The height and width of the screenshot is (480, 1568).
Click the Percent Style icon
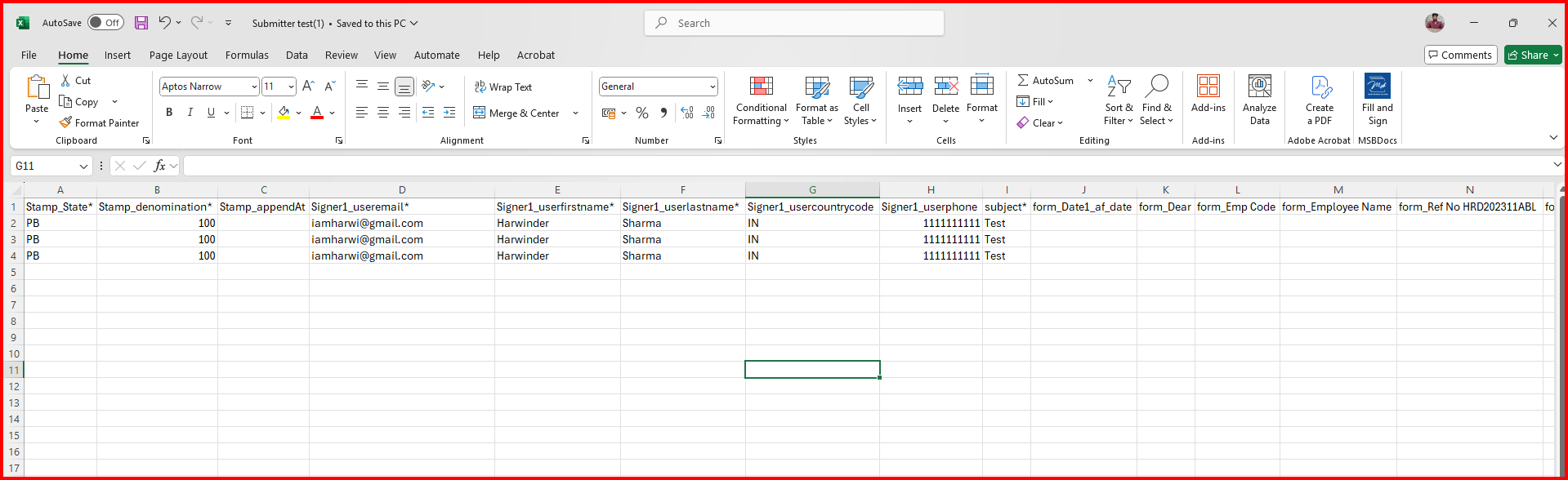pos(642,113)
